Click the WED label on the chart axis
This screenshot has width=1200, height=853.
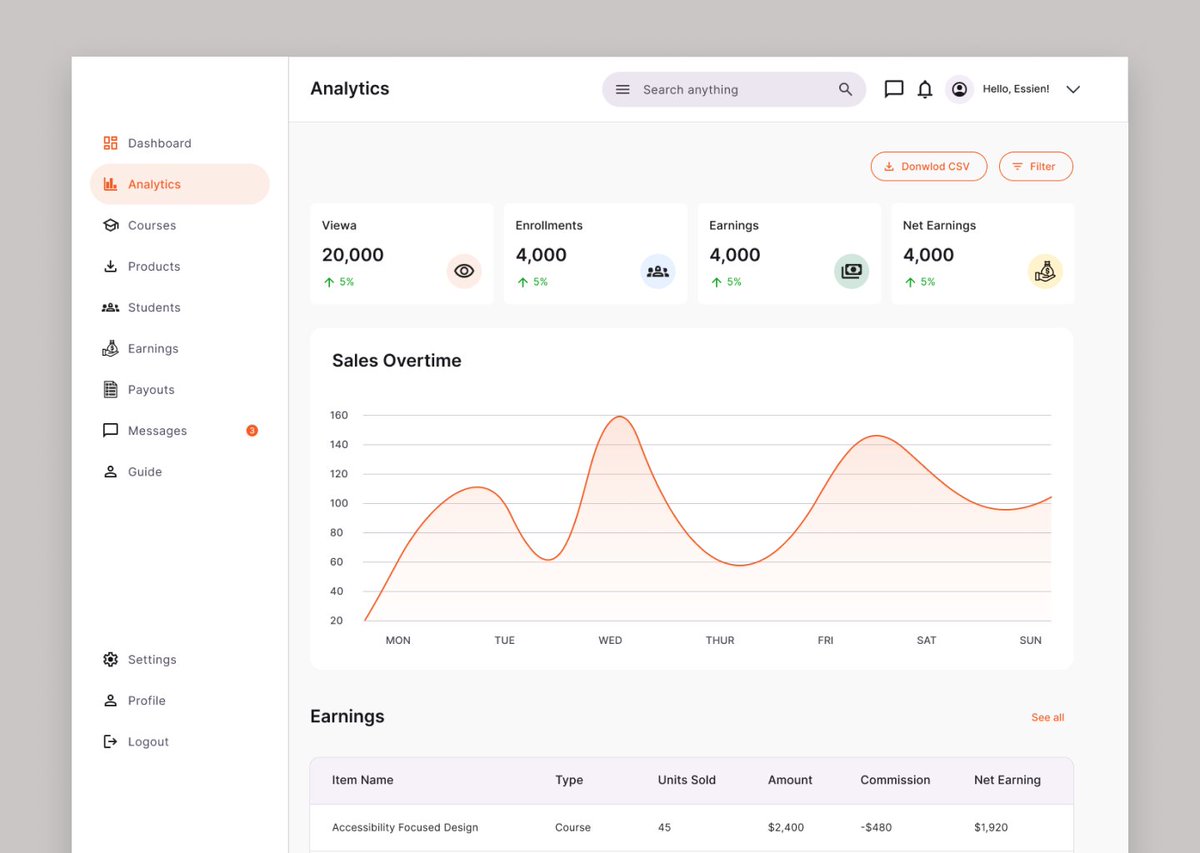[x=610, y=640]
